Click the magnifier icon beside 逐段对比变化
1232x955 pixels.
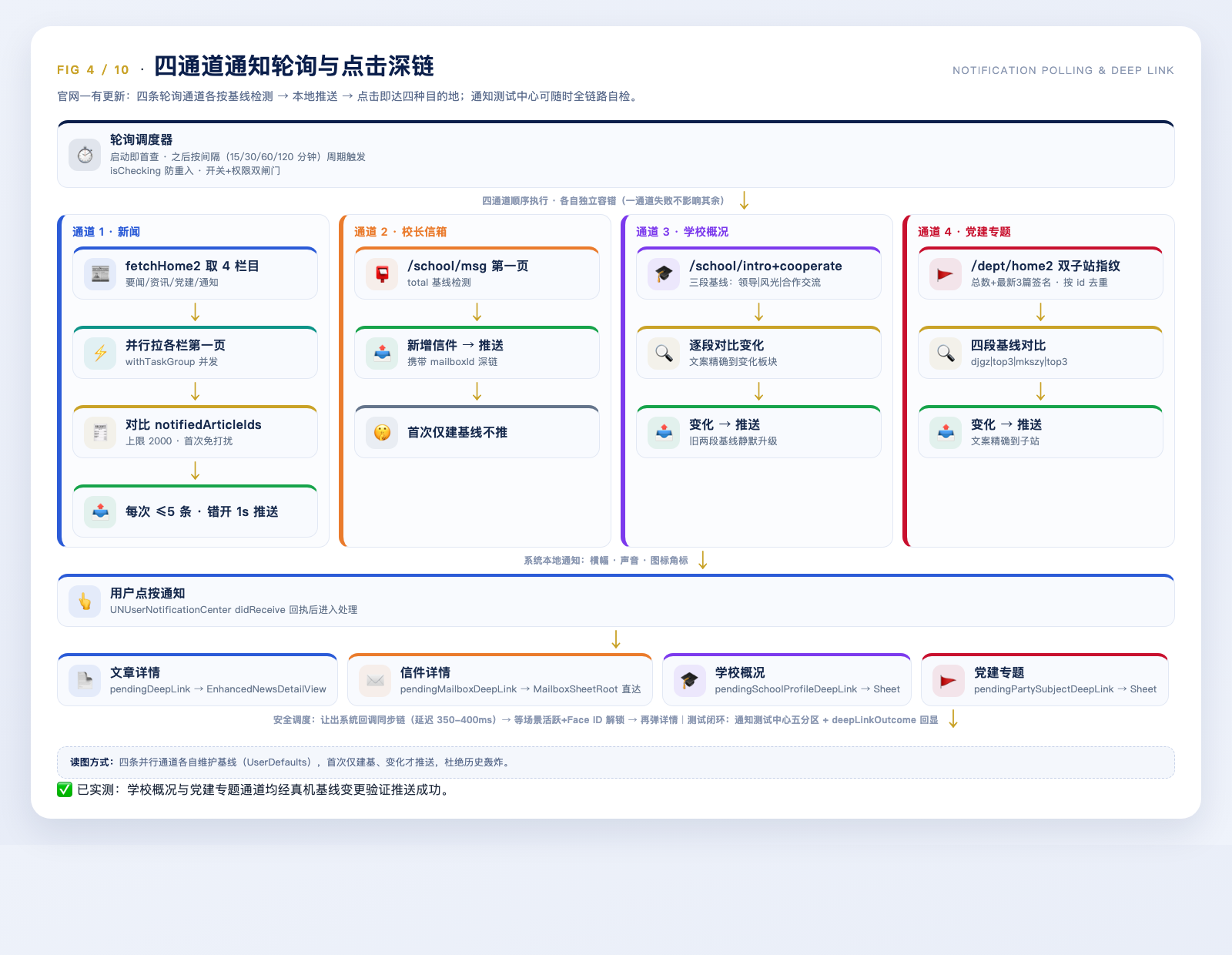pos(664,354)
